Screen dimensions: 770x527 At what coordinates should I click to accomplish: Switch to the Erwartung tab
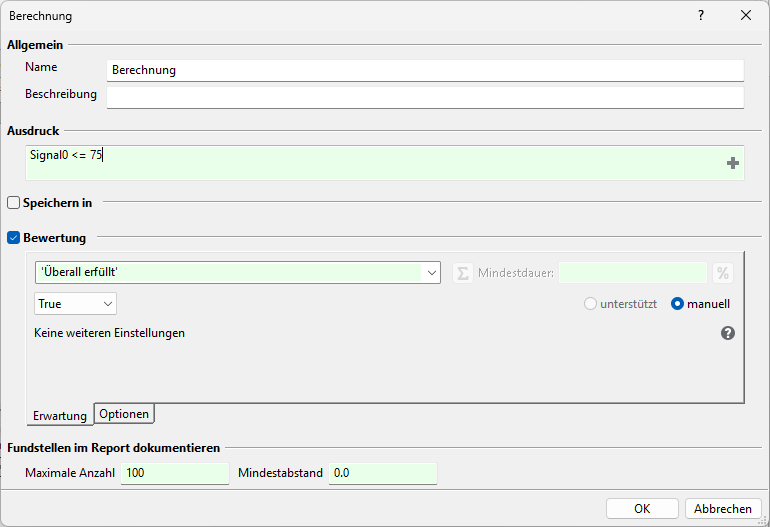60,416
